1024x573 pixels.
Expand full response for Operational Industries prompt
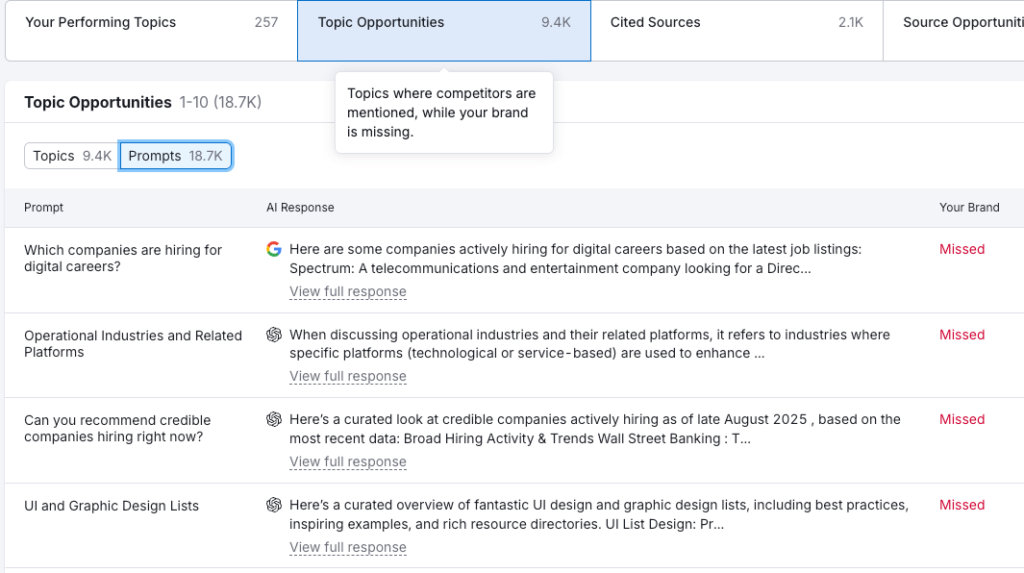[x=348, y=377]
